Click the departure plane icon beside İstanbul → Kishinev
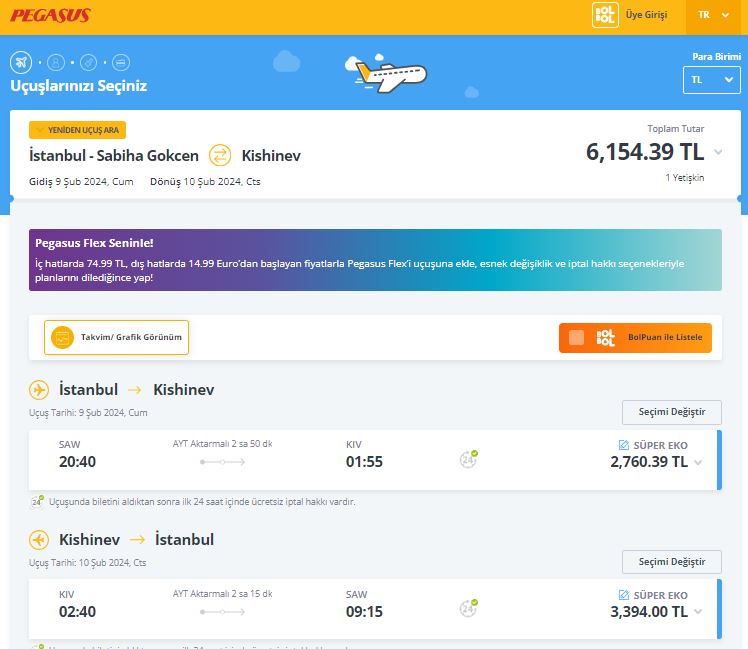 [39, 390]
